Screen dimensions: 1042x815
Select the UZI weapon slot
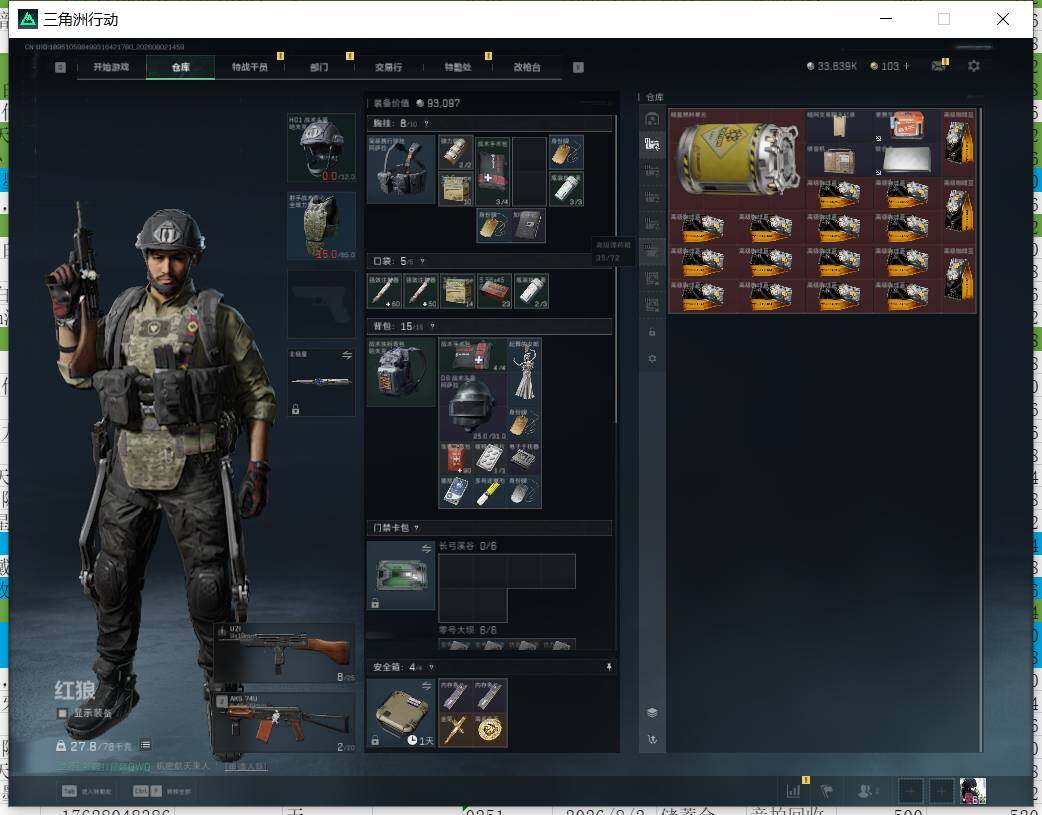[284, 653]
